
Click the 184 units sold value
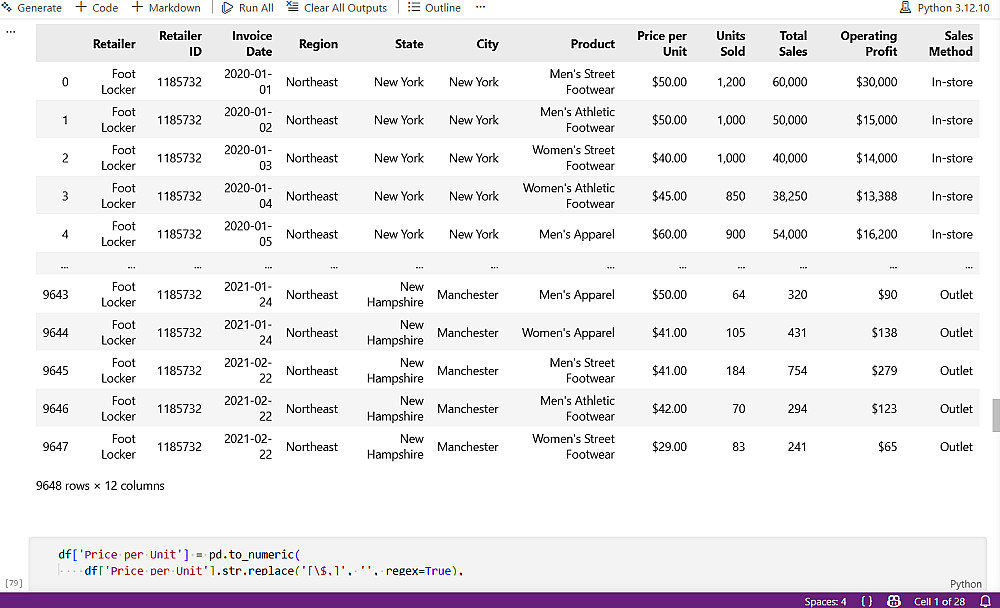click(x=735, y=371)
